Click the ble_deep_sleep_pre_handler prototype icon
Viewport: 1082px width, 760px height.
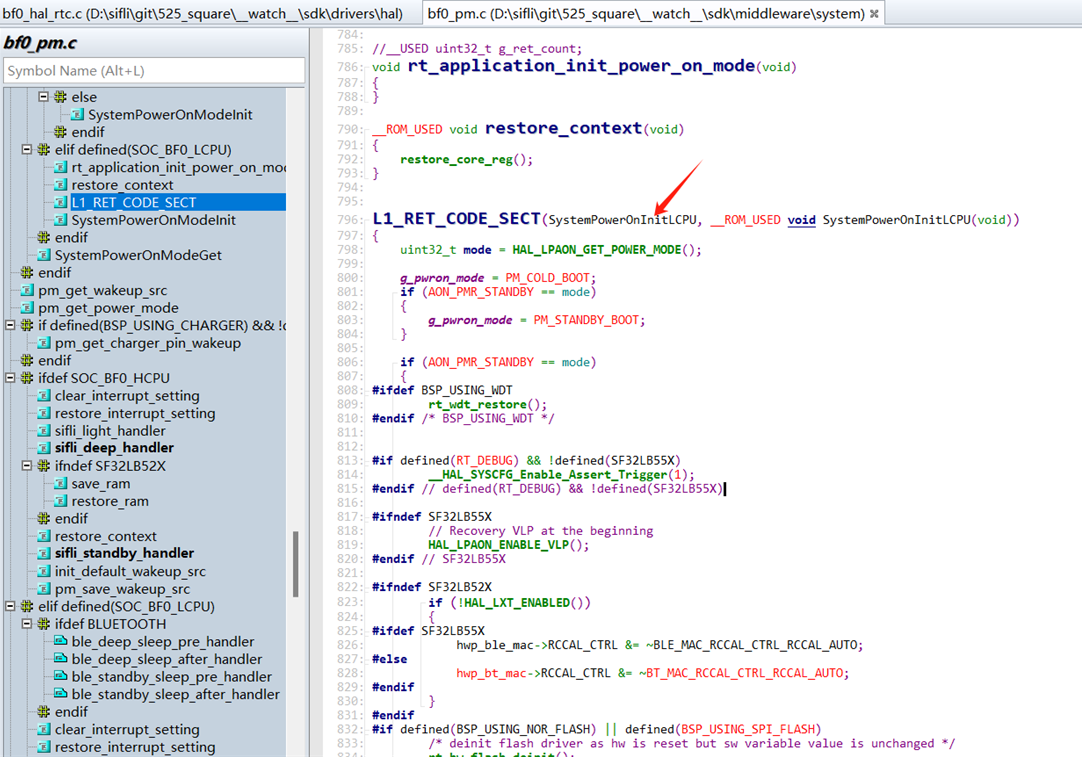click(61, 641)
